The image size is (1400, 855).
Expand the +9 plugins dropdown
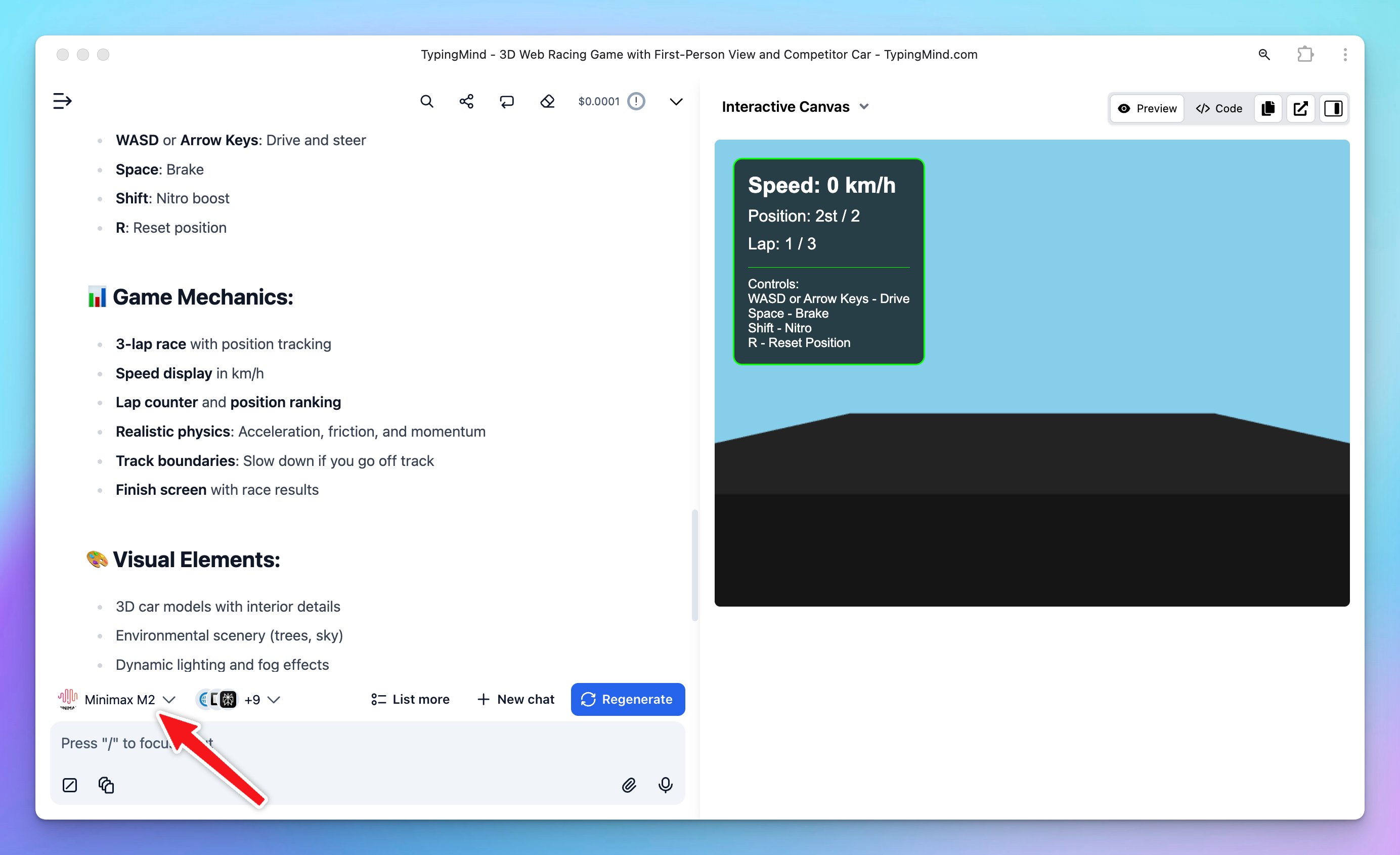pyautogui.click(x=261, y=699)
